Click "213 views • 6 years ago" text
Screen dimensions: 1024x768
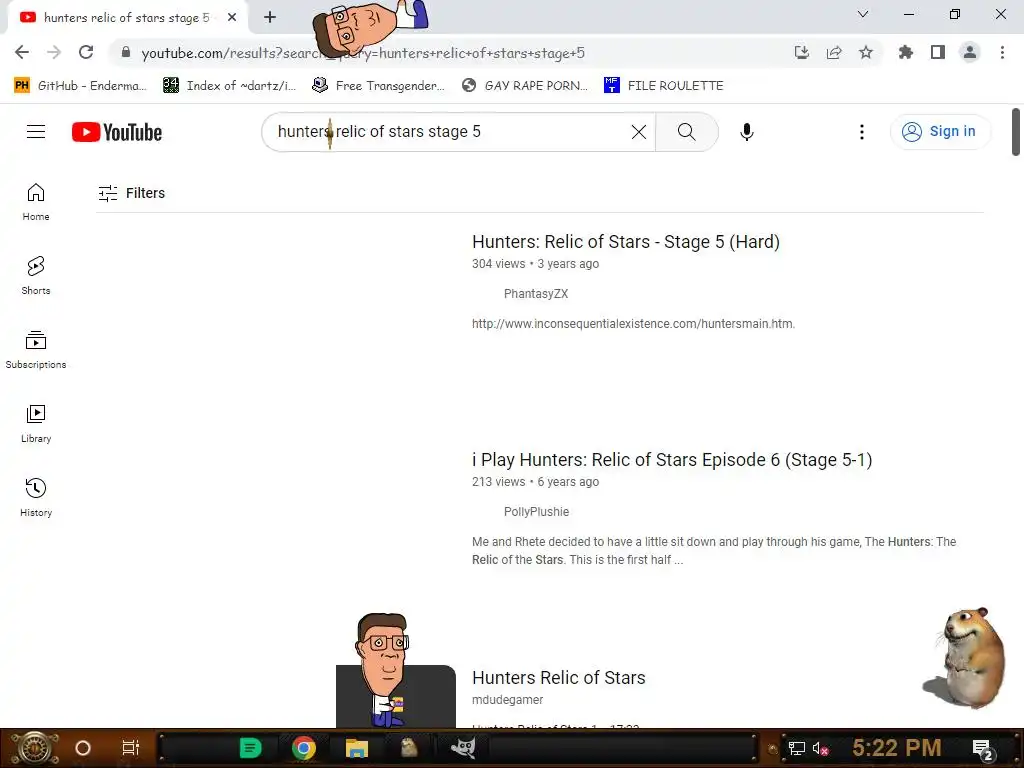click(536, 482)
